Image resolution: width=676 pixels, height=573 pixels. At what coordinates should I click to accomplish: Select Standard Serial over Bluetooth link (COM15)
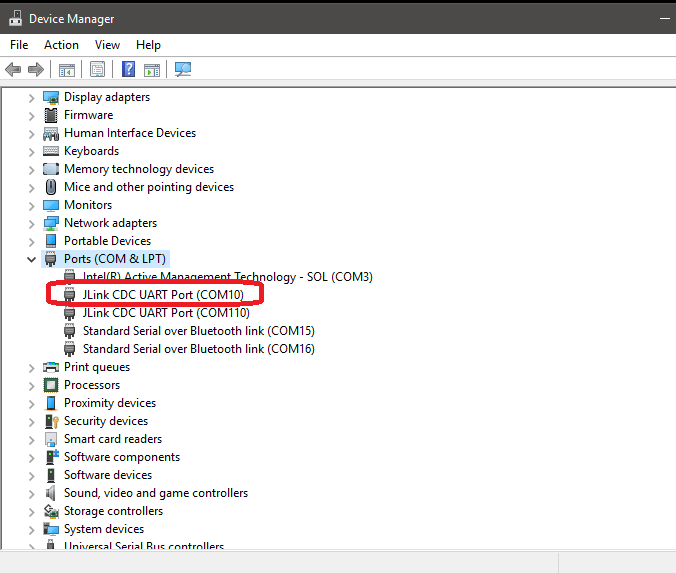tap(198, 331)
